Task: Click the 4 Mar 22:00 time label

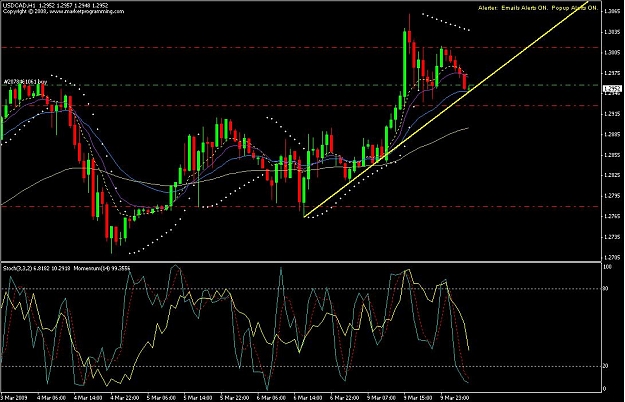Action: tap(125, 398)
